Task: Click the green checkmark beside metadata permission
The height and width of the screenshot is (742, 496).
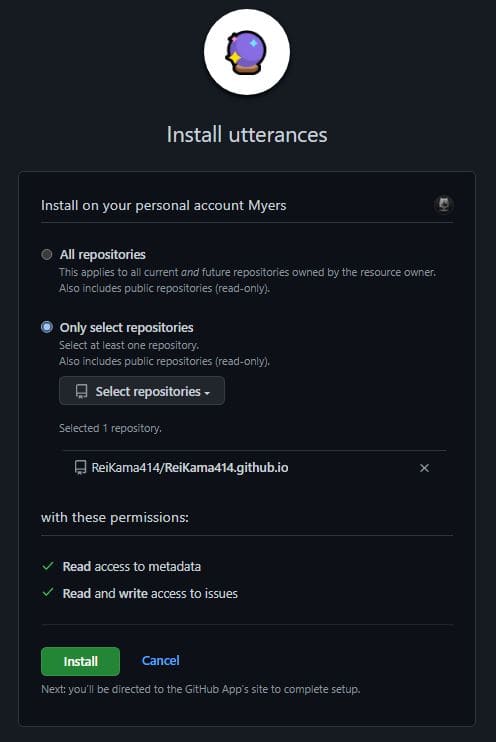Action: [48, 566]
